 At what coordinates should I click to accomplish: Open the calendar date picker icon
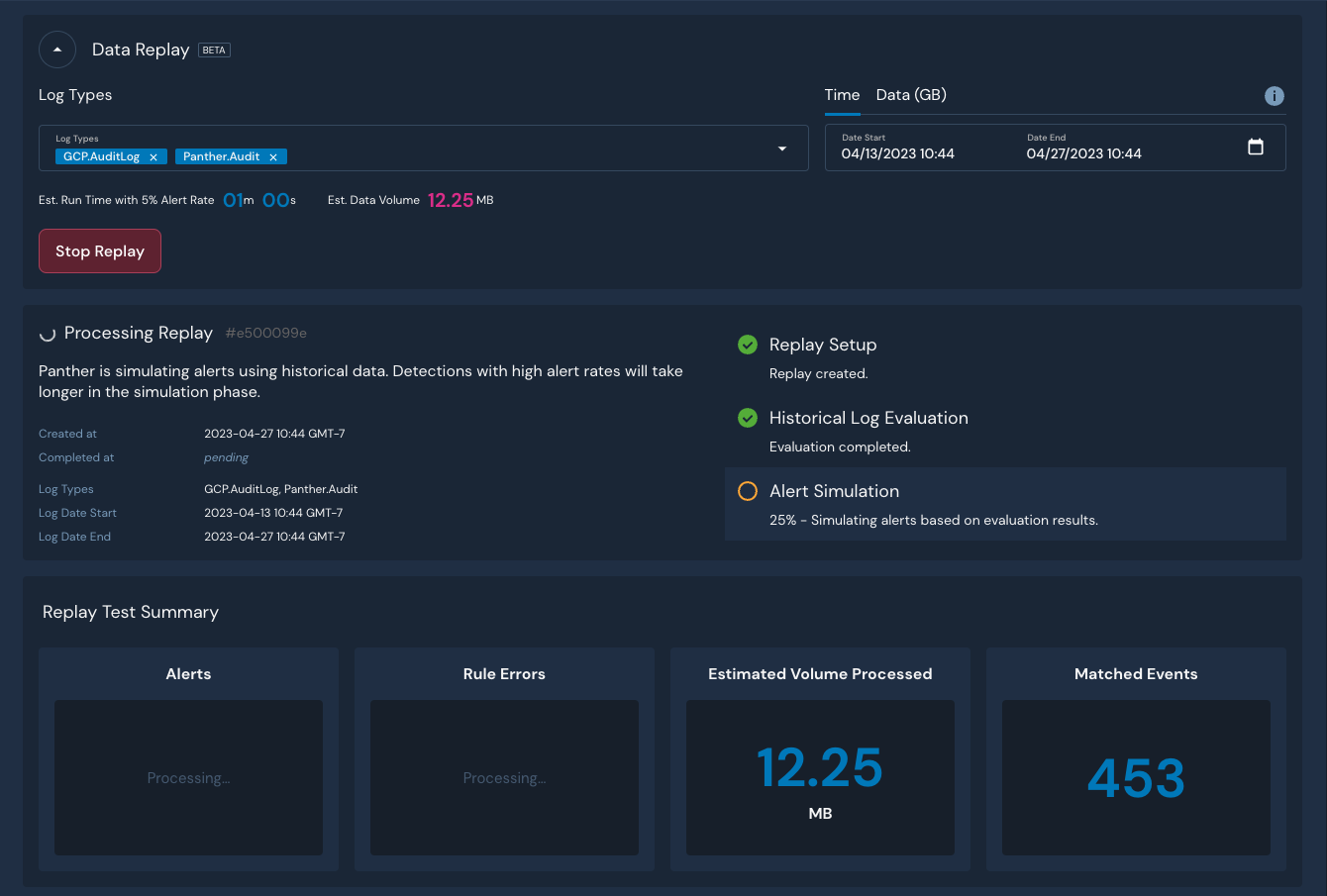point(1256,148)
